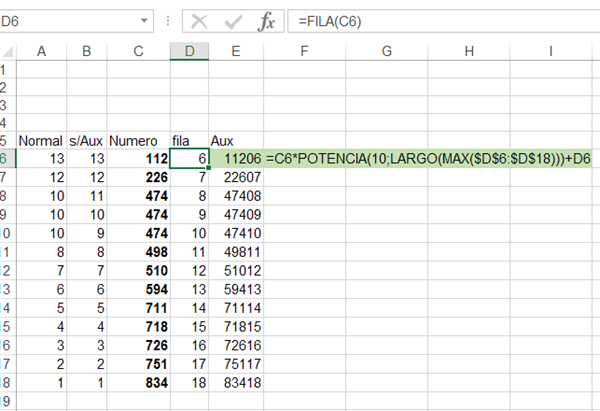The height and width of the screenshot is (411, 600).
Task: Click the formula bar containing =FILA(C6)
Action: click(440, 22)
